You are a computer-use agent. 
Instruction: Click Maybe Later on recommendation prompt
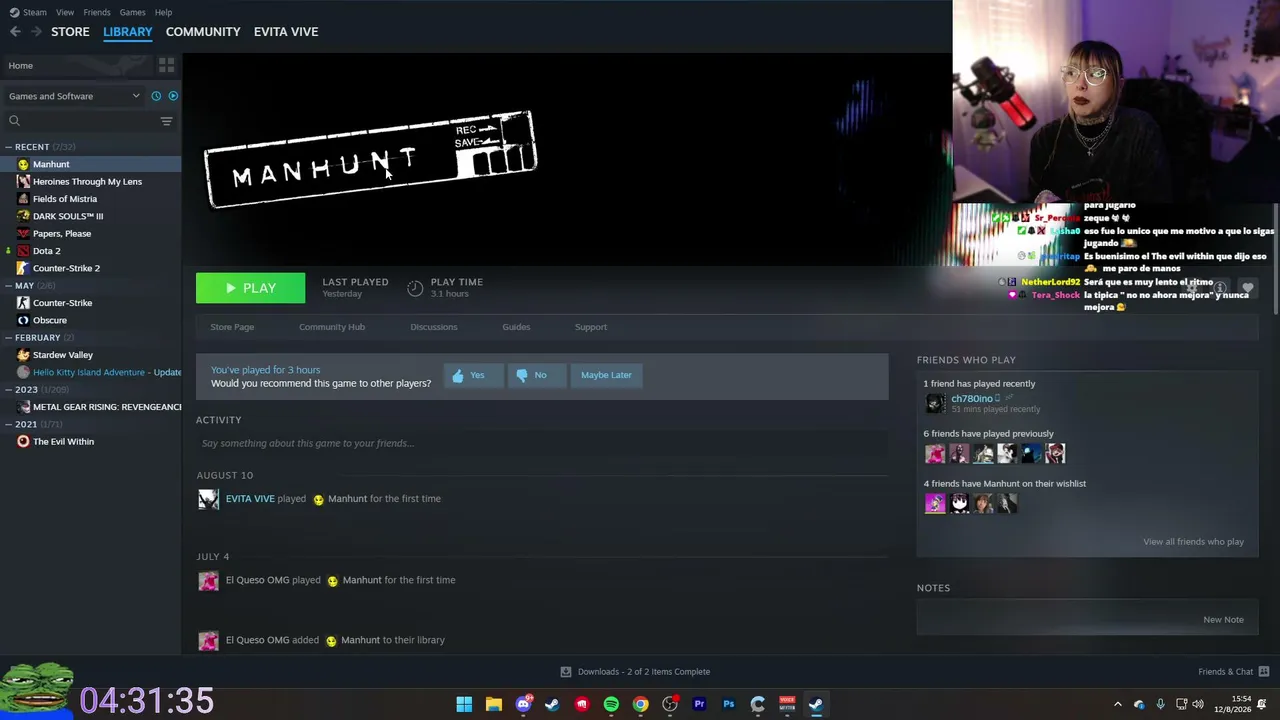coord(606,375)
